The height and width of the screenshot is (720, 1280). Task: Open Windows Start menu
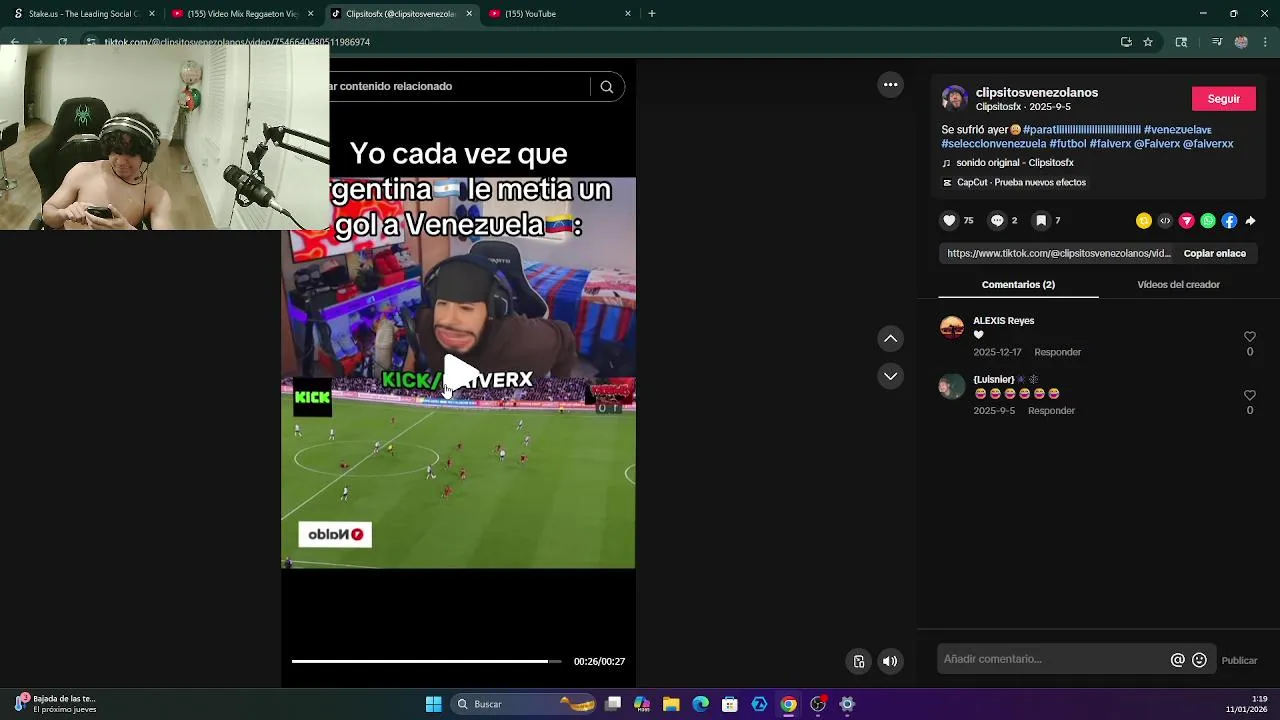[x=433, y=704]
